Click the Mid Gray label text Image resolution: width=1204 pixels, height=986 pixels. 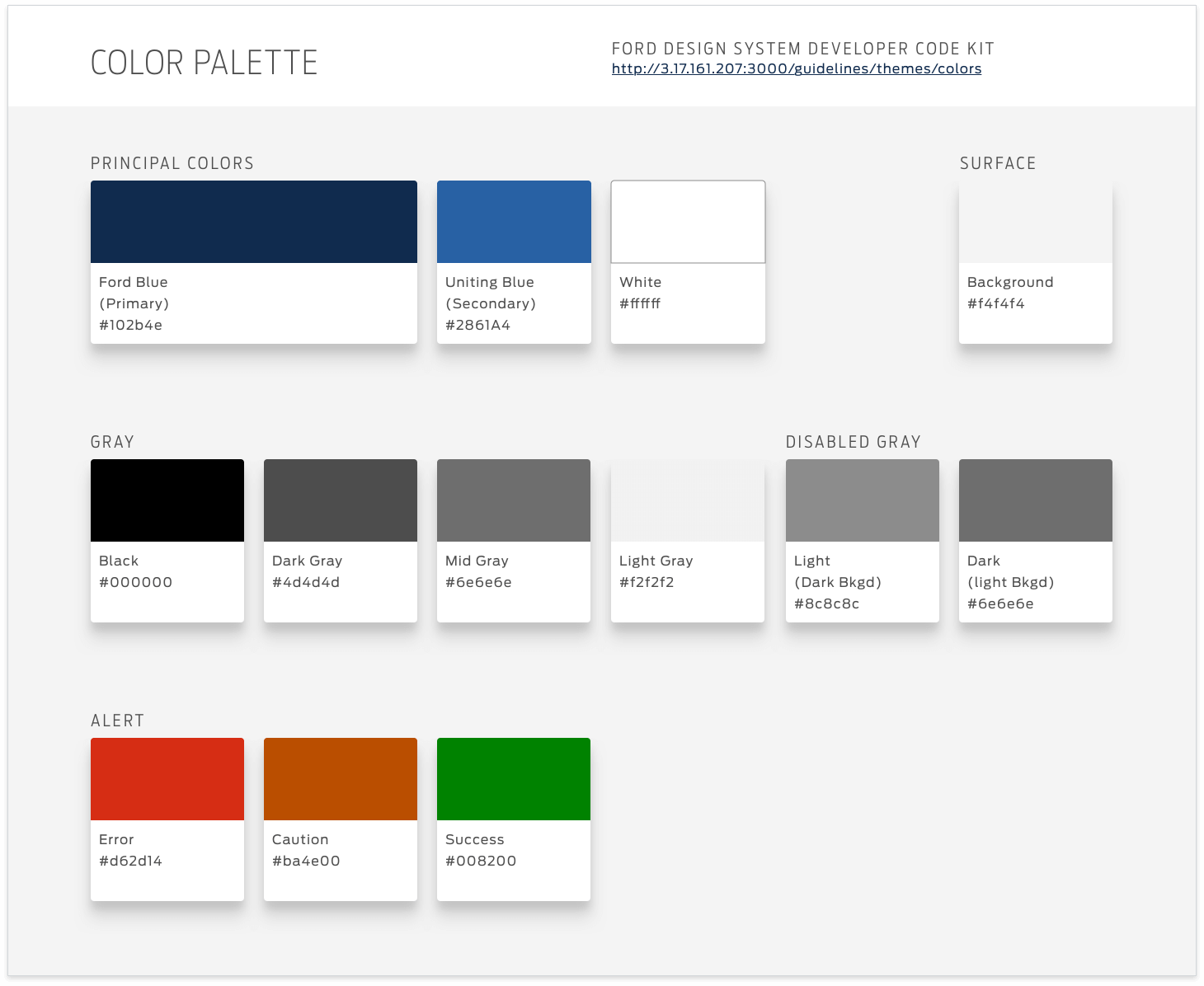pyautogui.click(x=477, y=561)
